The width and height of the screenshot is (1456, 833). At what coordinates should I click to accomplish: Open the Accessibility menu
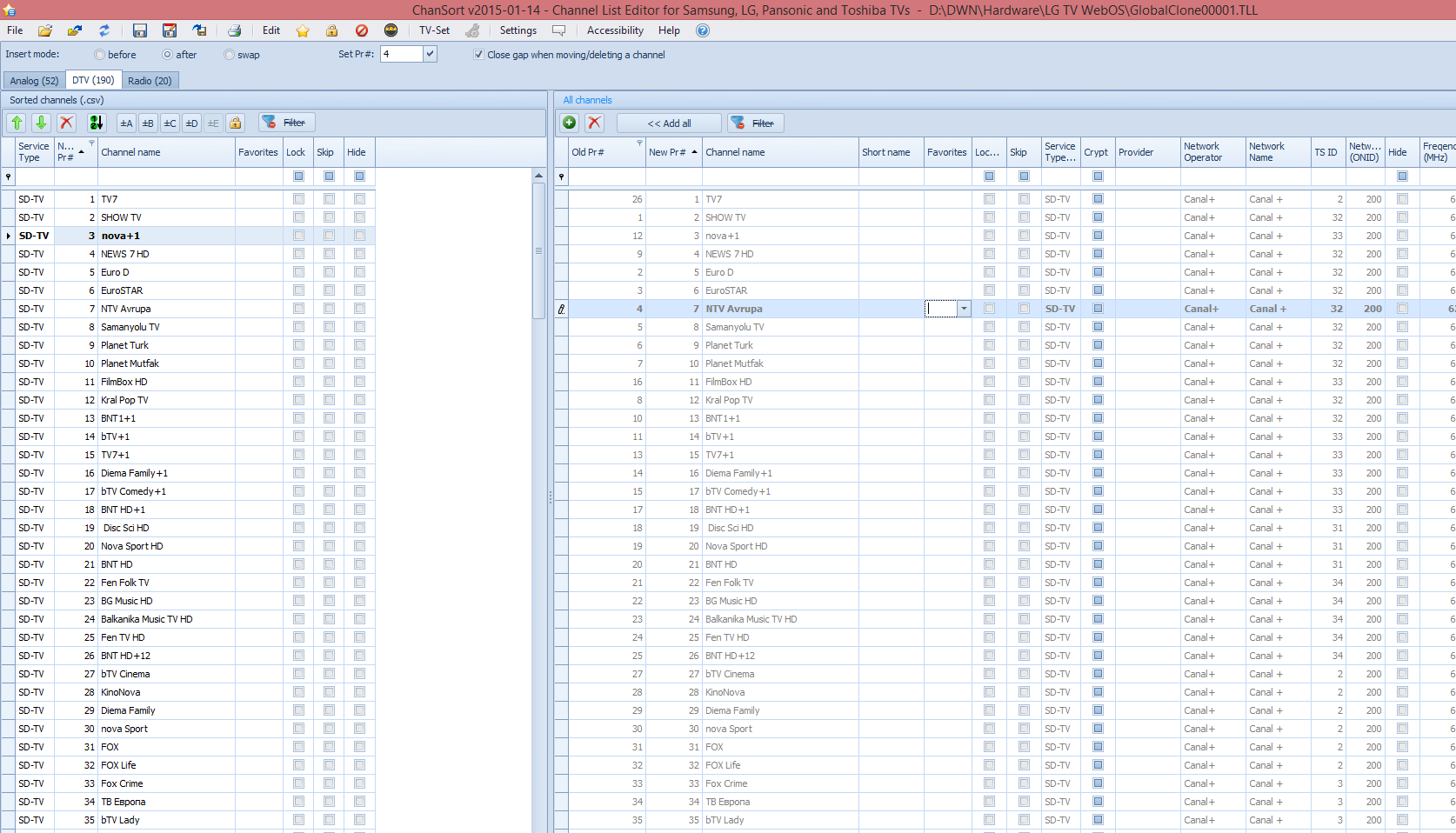615,30
